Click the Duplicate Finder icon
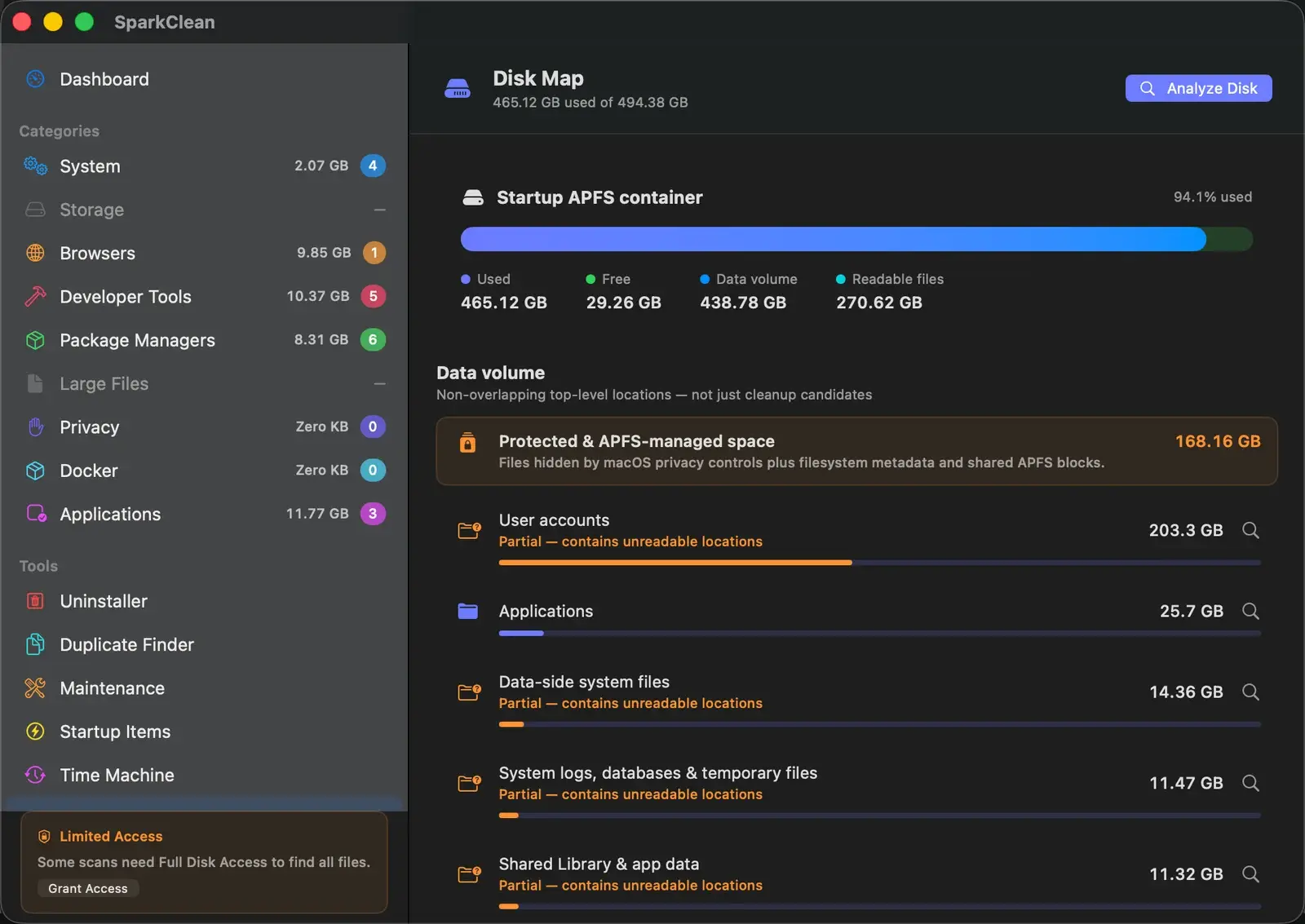 coord(35,644)
